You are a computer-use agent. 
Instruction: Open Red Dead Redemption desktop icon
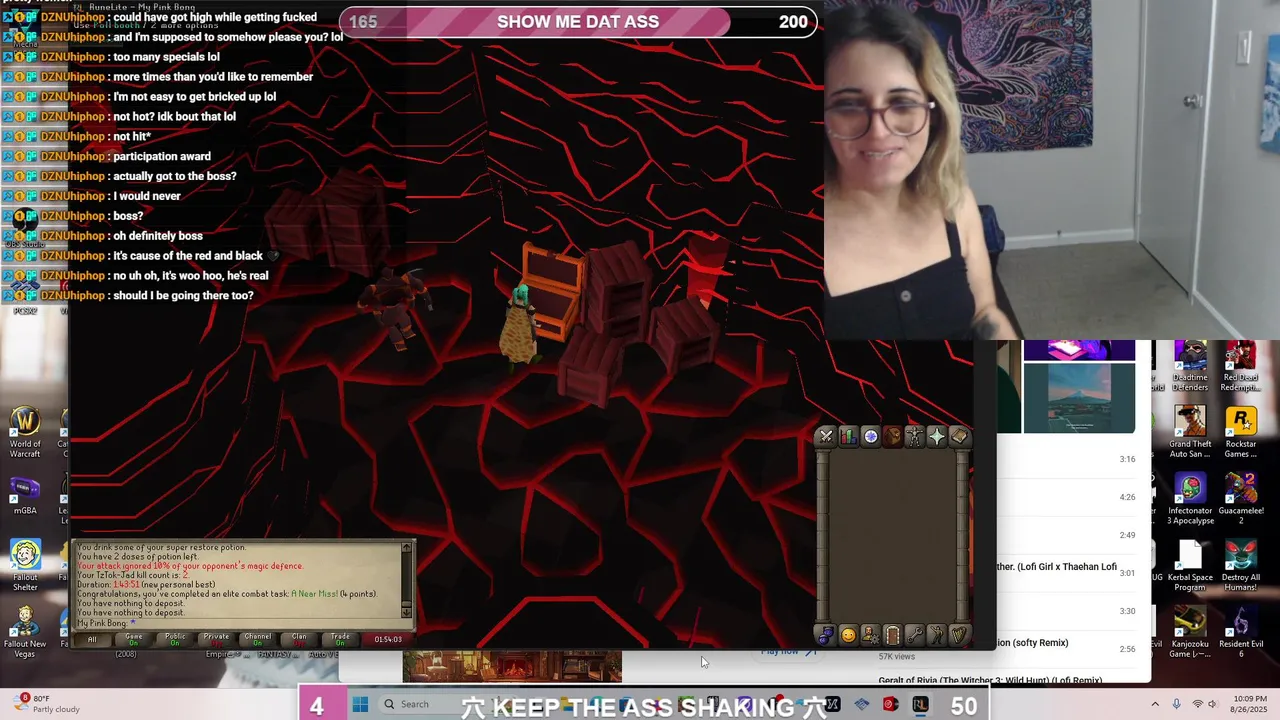point(1241,366)
